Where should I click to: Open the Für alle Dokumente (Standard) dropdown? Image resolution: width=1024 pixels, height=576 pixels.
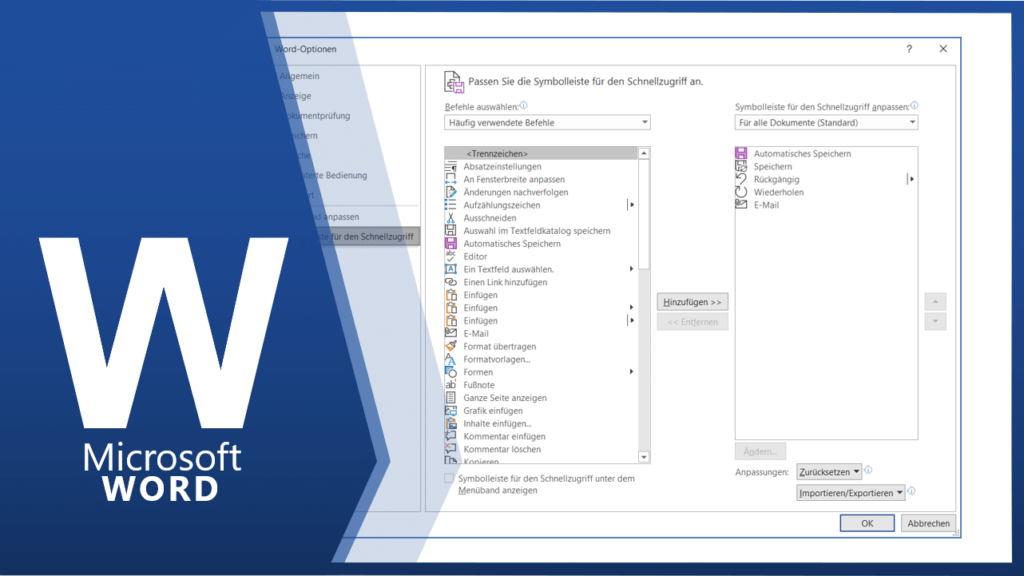tap(826, 122)
